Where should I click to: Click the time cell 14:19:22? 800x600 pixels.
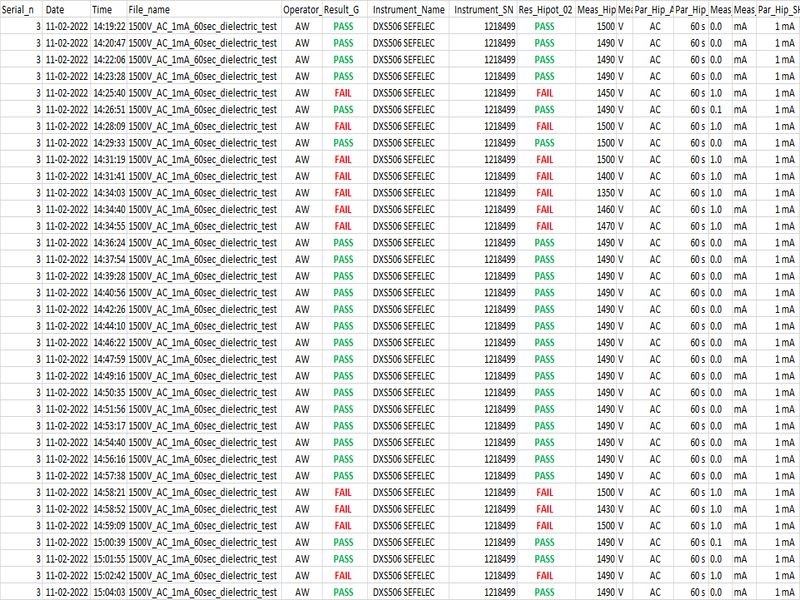[x=109, y=27]
